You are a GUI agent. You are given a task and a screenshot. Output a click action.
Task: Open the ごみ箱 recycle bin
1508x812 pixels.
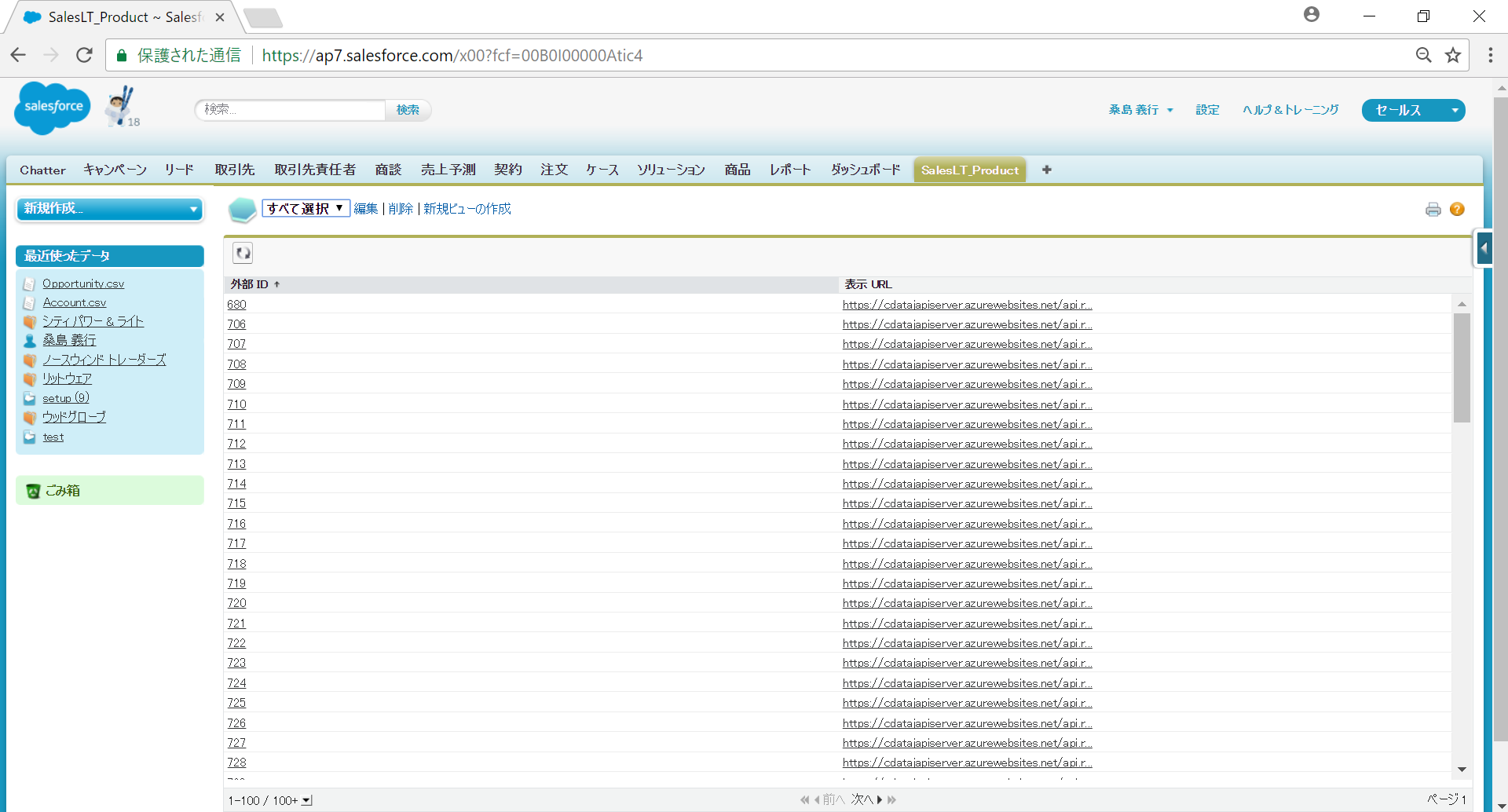(x=62, y=489)
